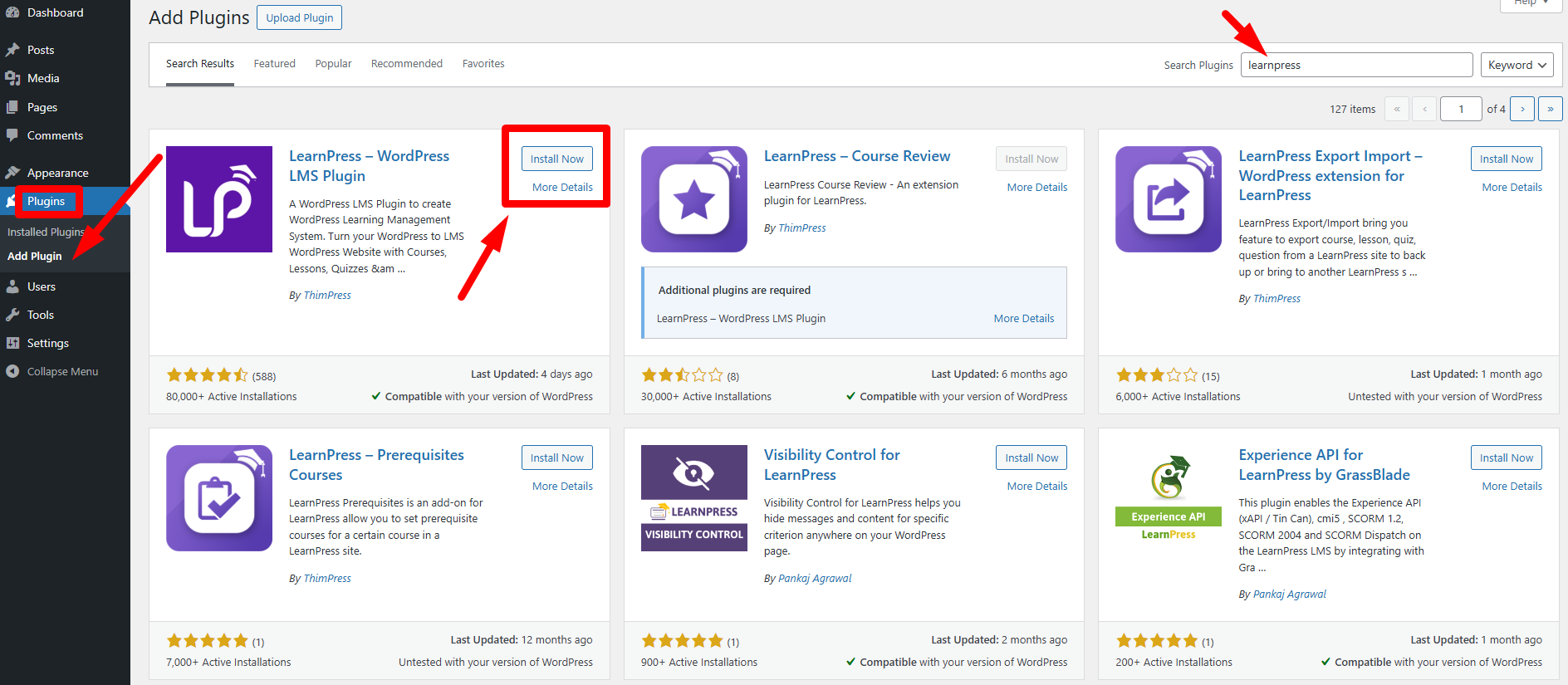Click the Export Import plugin share icon
1568x685 pixels.
[x=1168, y=199]
